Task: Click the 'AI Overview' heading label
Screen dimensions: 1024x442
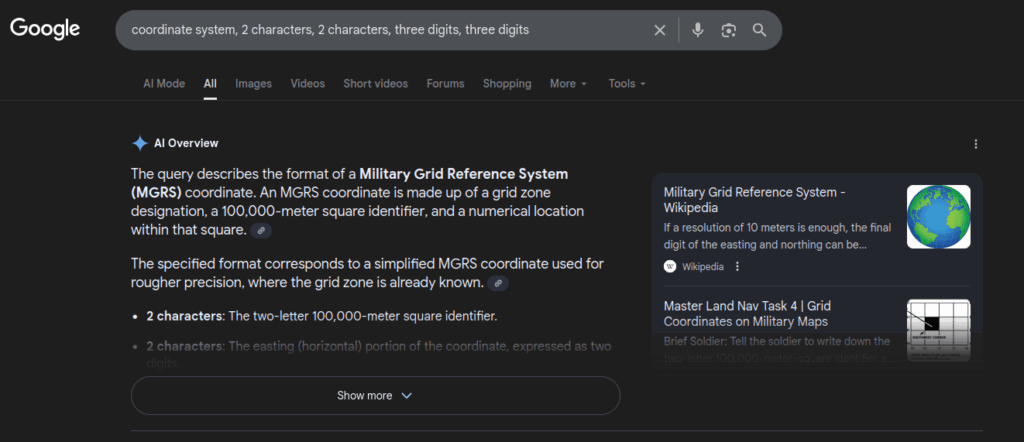Action: tap(186, 144)
